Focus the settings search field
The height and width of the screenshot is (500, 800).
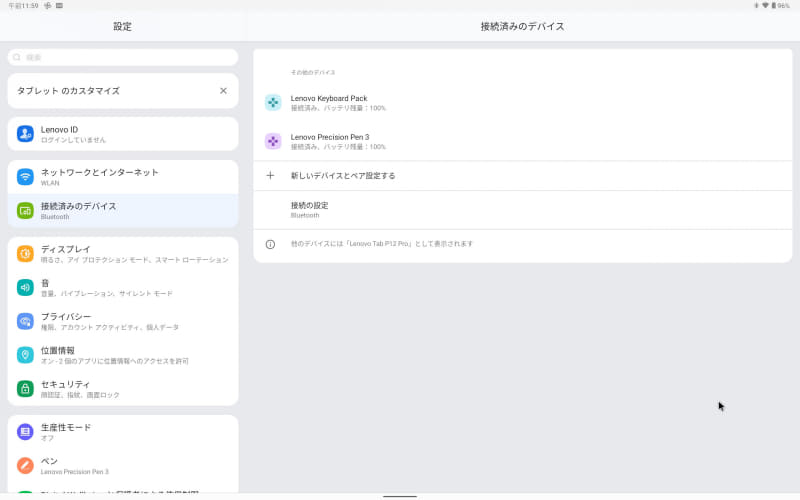(x=123, y=57)
